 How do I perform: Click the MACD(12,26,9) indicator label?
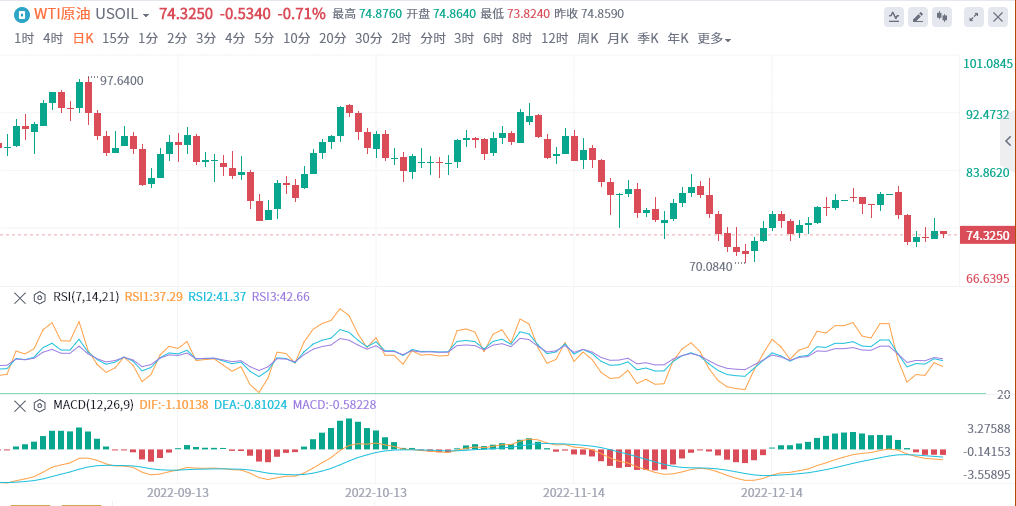[93, 406]
